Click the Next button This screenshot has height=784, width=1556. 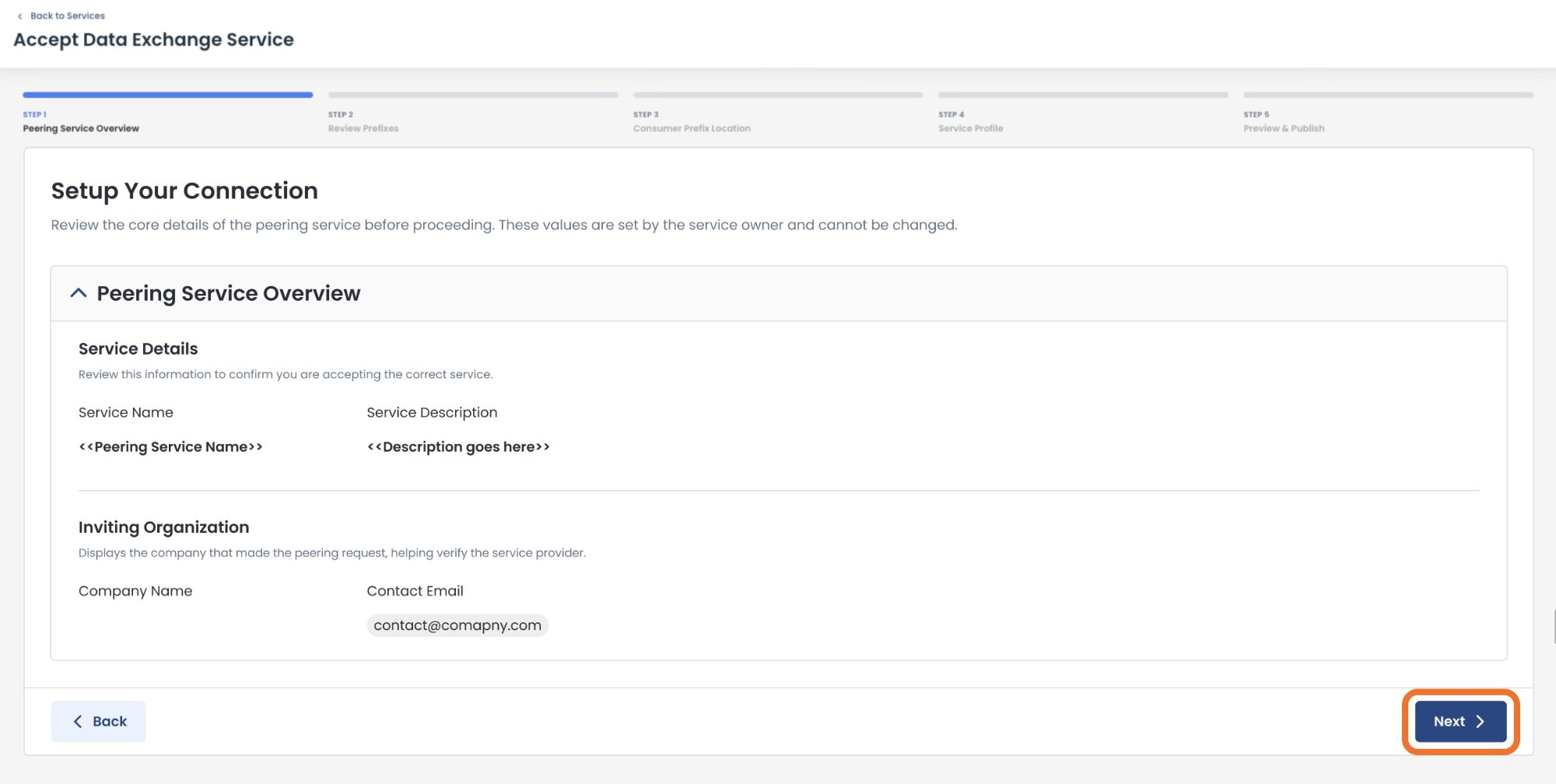click(x=1460, y=721)
